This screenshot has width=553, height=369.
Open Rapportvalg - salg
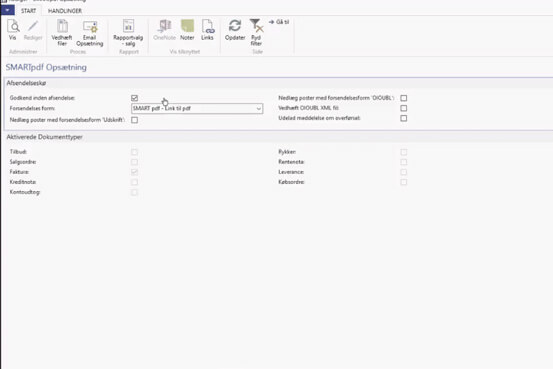pyautogui.click(x=128, y=32)
